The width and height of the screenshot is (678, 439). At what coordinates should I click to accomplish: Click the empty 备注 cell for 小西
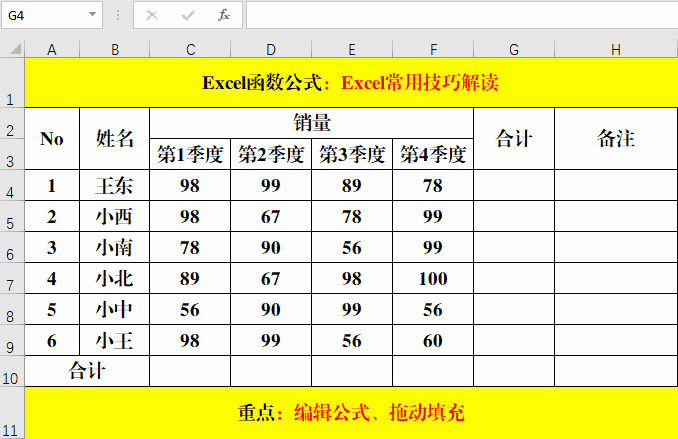616,216
